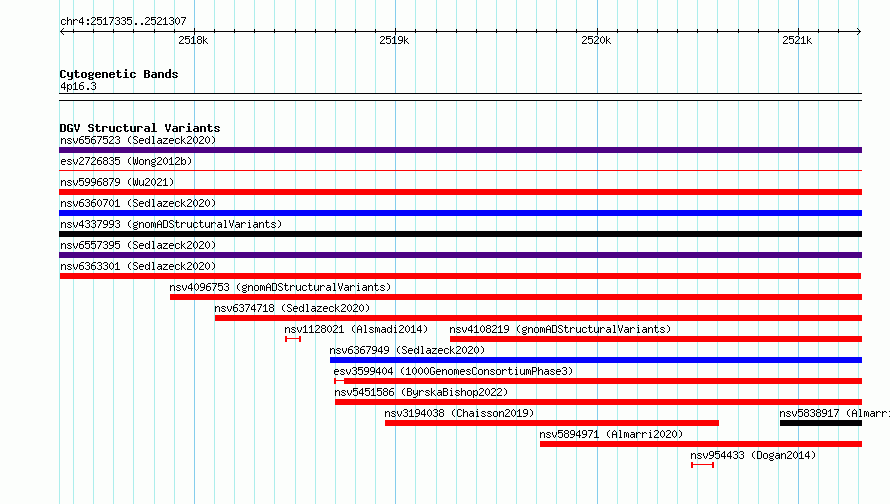Click the 2521k ruler tick label
Viewport: 890px width, 504px height.
797,40
